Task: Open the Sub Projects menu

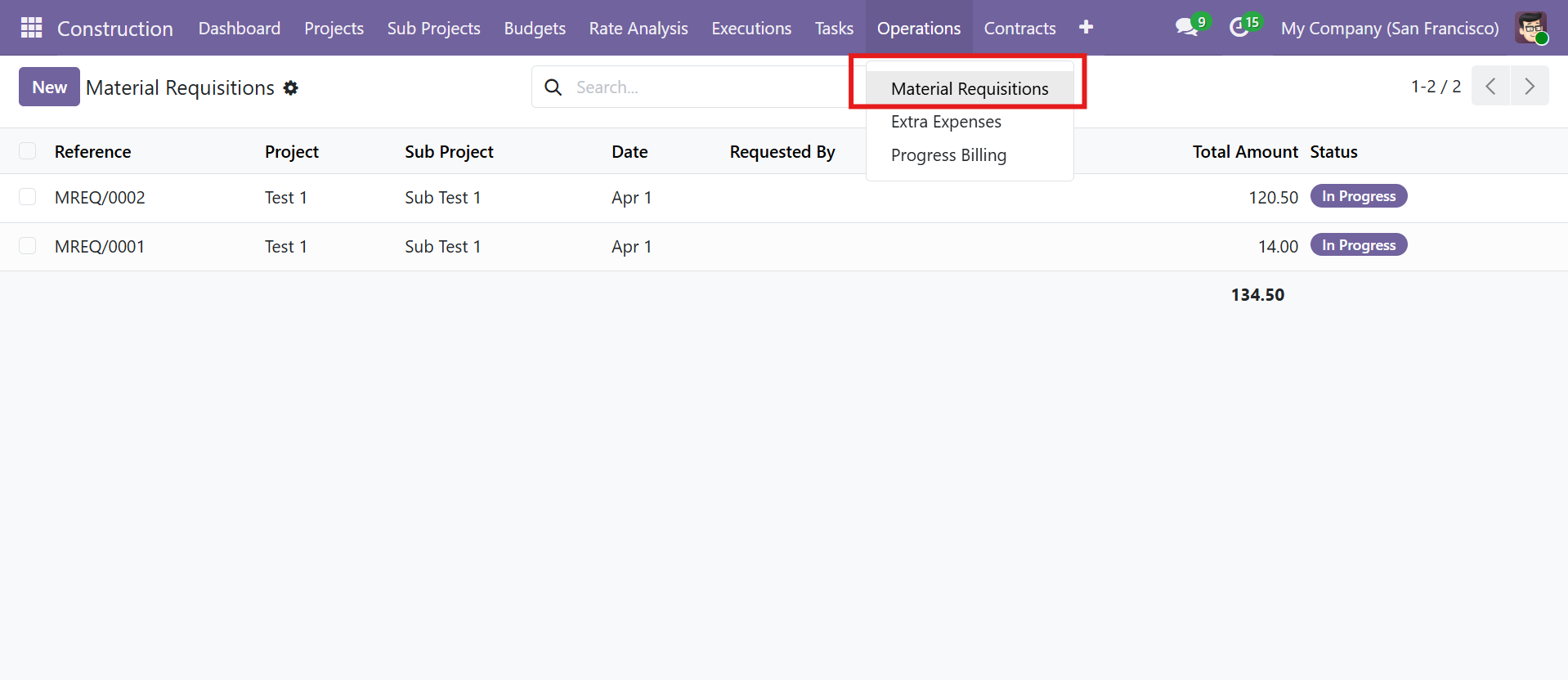Action: point(433,28)
